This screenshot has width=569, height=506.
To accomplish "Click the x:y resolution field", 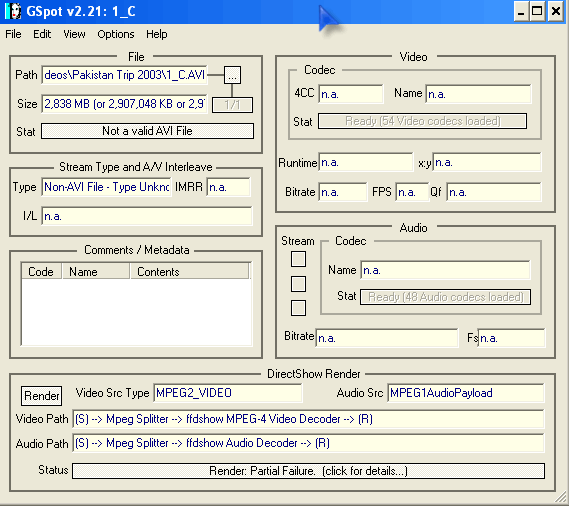I will (487, 162).
